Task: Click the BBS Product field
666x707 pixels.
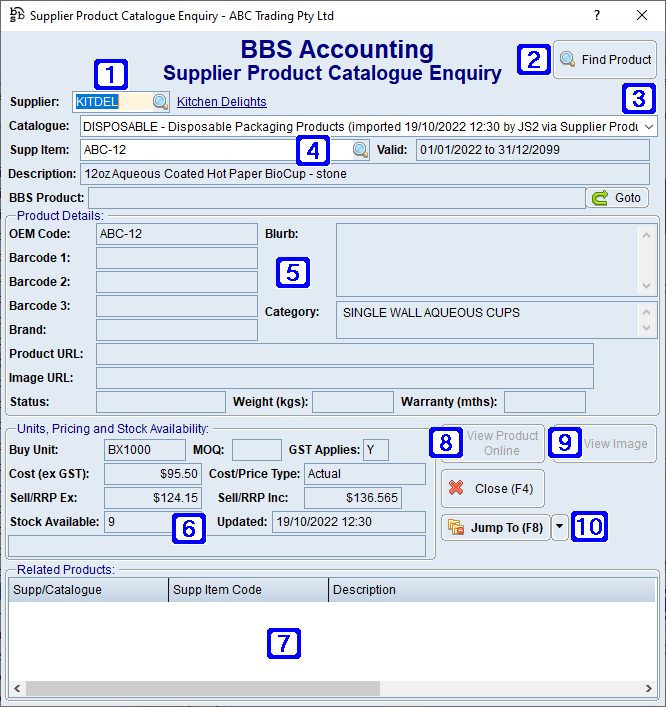Action: click(x=337, y=198)
